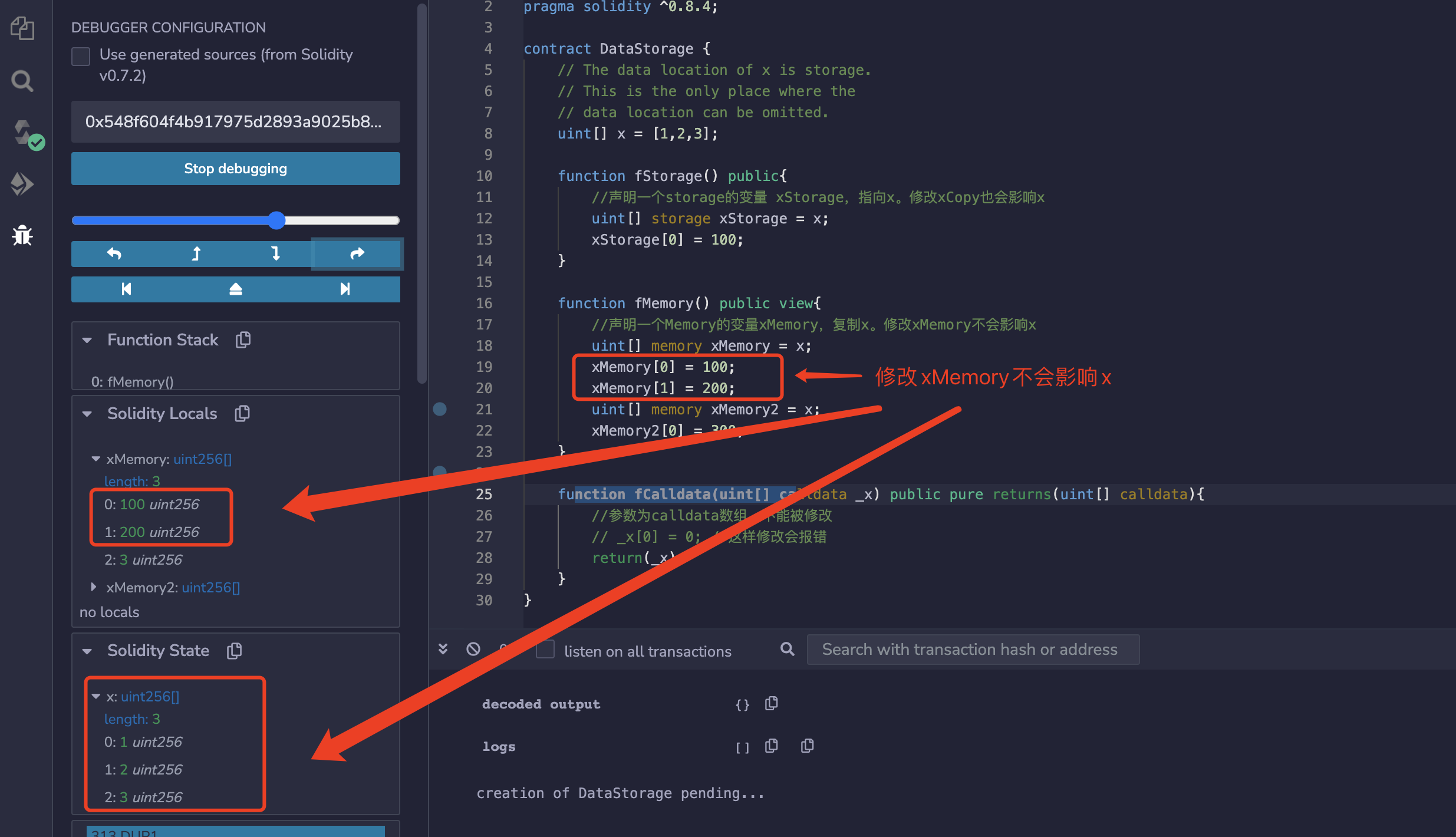
Task: Click the debugger step slider handle
Action: [276, 220]
